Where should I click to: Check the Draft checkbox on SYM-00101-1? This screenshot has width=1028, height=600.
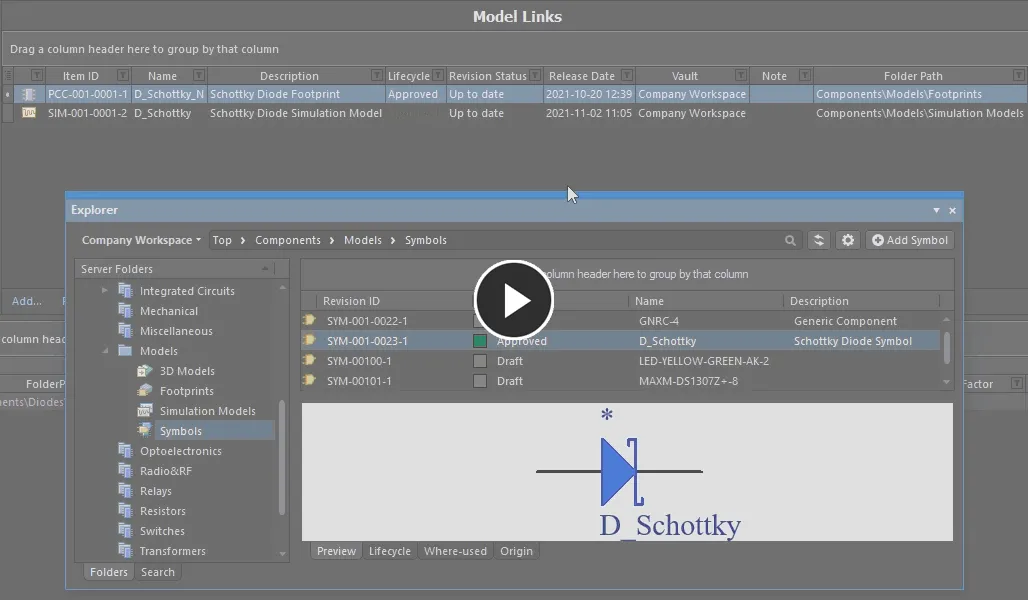[480, 381]
